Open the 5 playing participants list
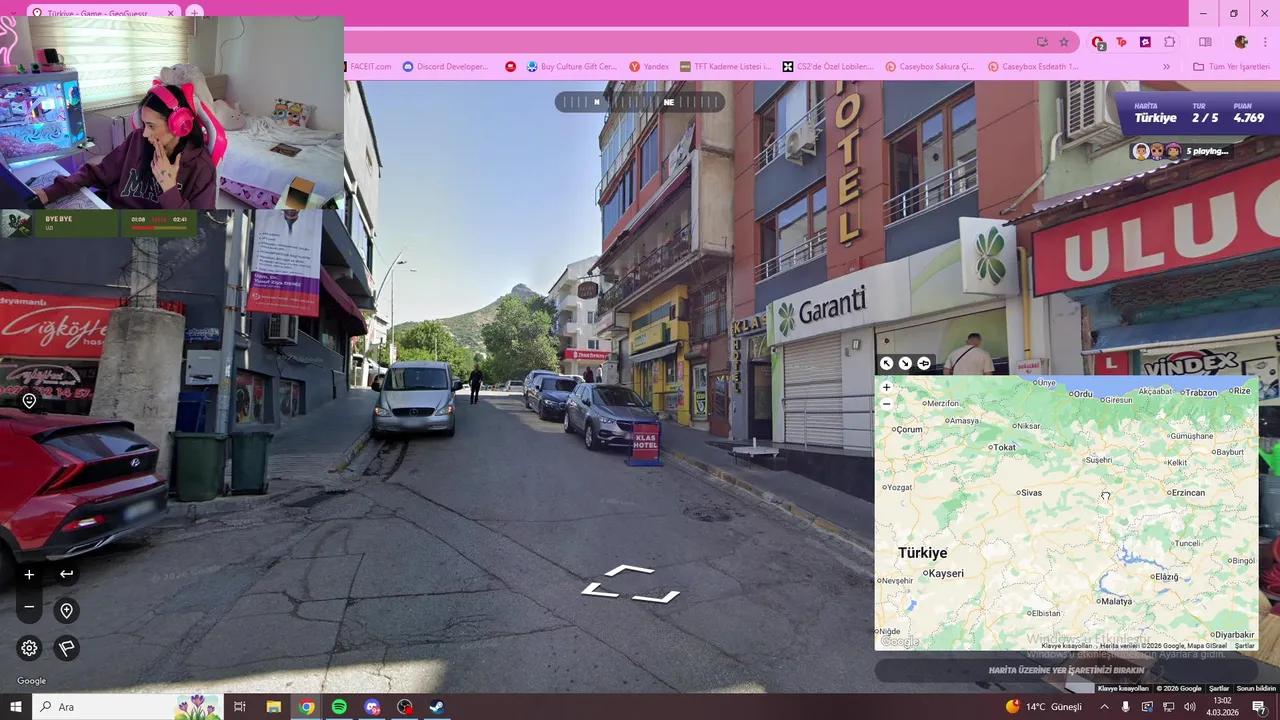 (1180, 151)
